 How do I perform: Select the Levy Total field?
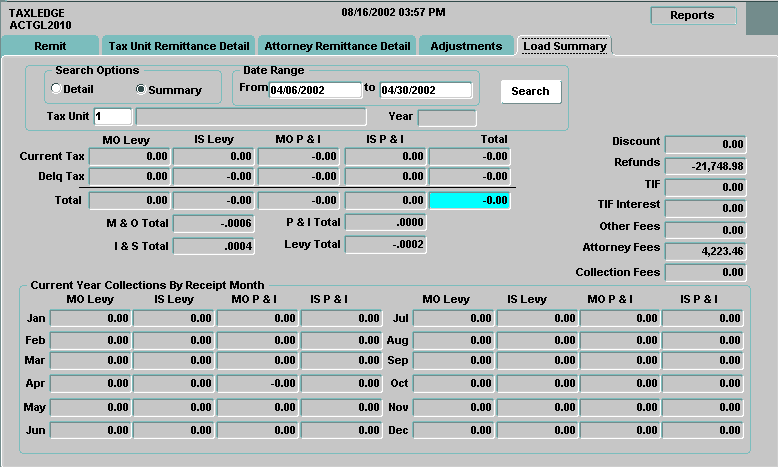(x=386, y=244)
